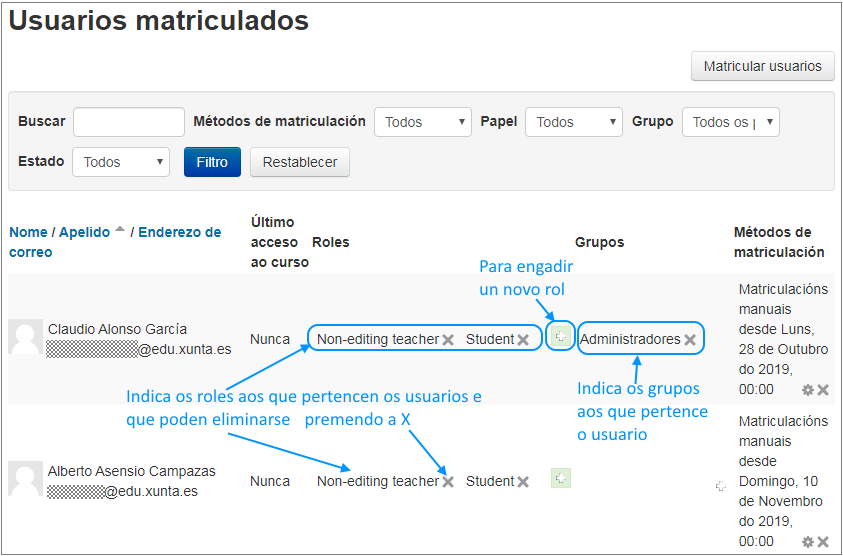
Task: Remove Non-editing teacher role from Alberto Asensio Campazas
Action: (x=448, y=482)
